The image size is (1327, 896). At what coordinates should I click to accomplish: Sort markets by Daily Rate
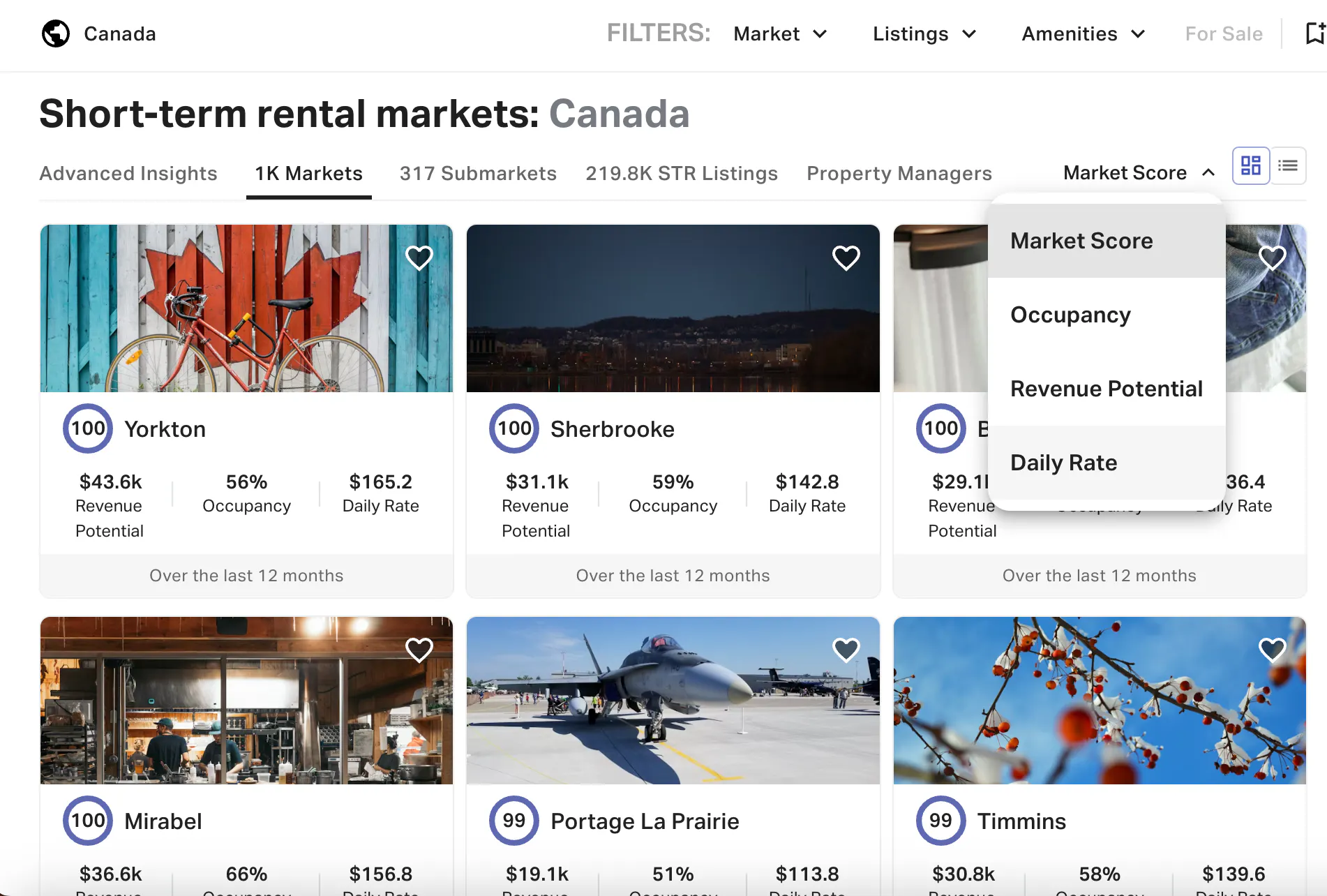[1107, 463]
